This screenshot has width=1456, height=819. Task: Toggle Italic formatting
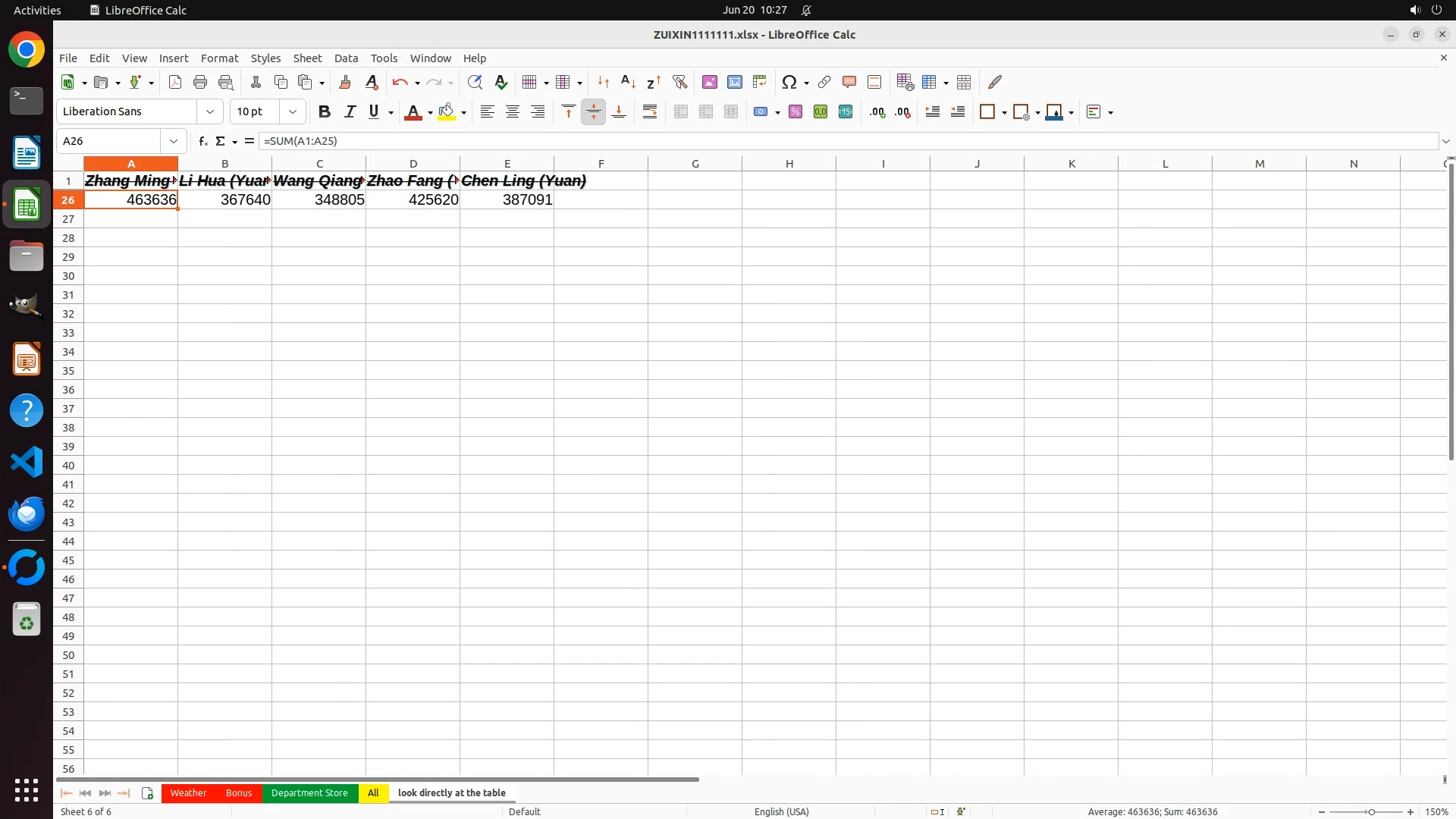point(350,111)
